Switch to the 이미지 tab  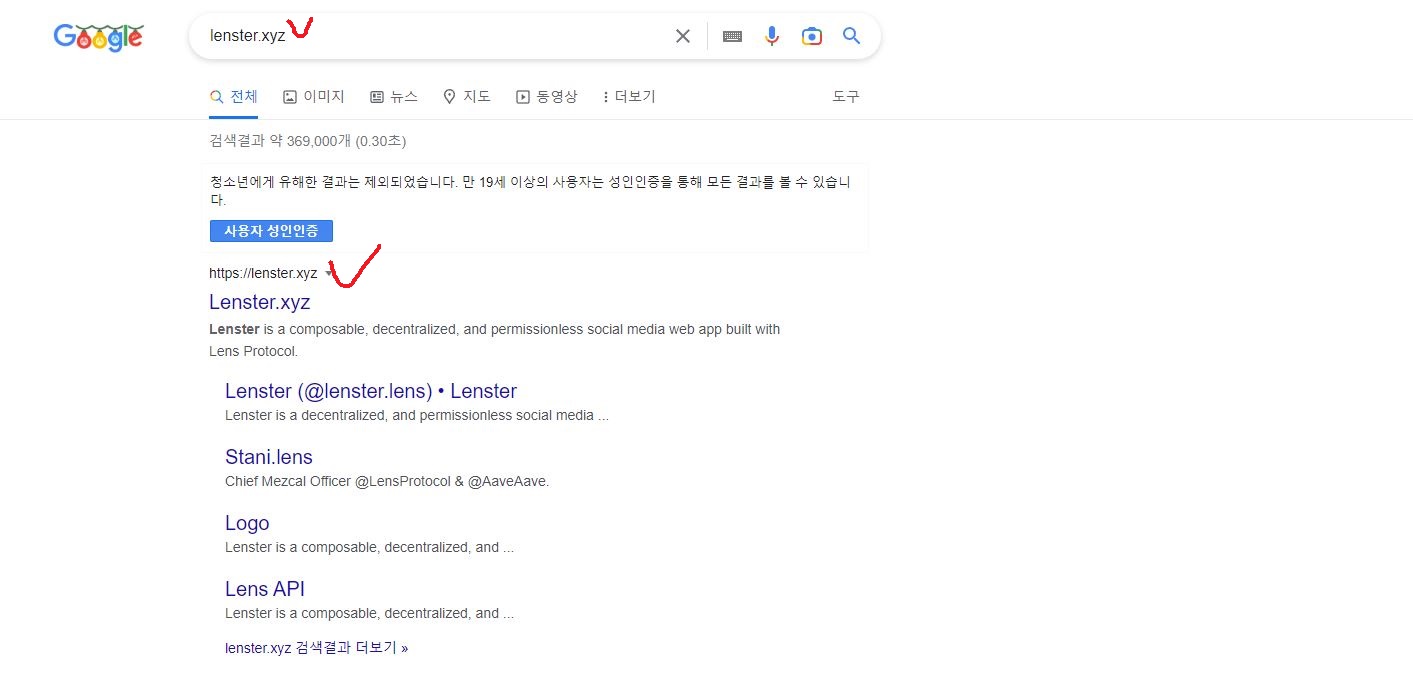click(x=314, y=97)
